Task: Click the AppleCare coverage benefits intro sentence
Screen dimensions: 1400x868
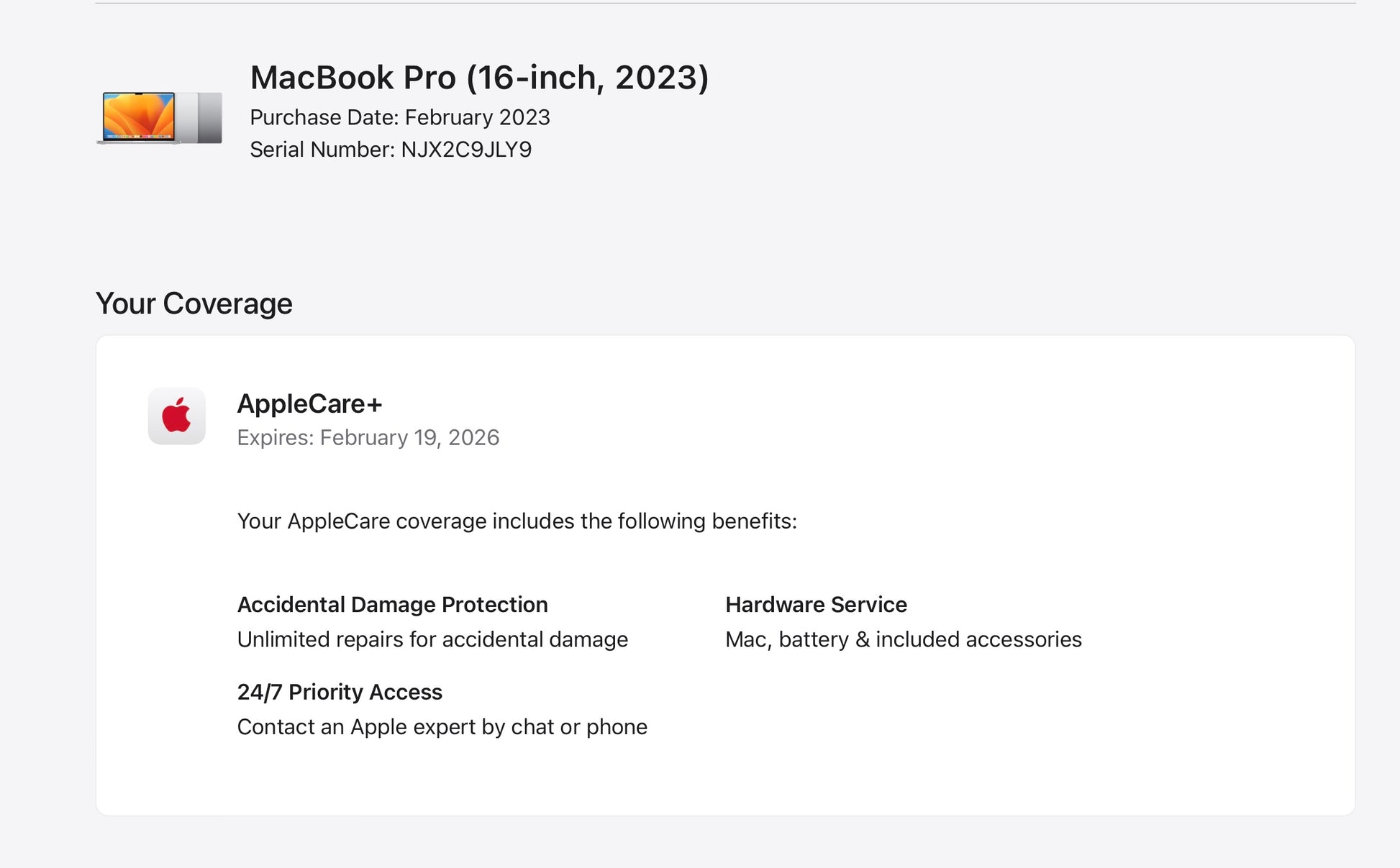Action: pyautogui.click(x=517, y=521)
